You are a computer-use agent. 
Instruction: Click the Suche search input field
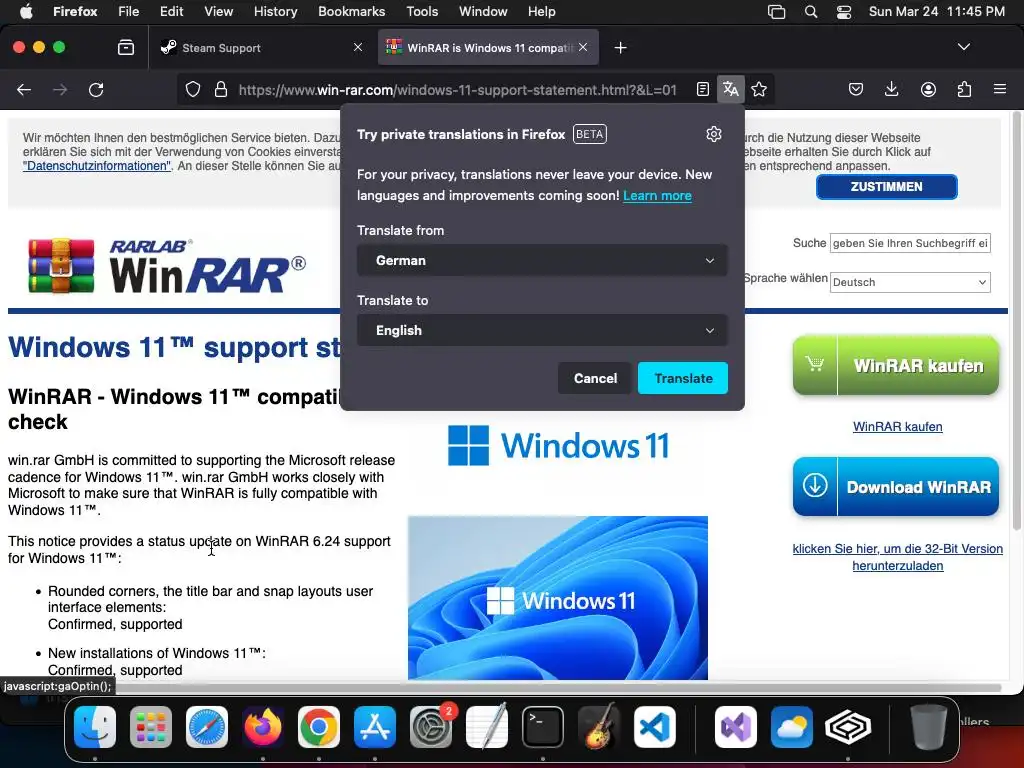[x=910, y=243]
